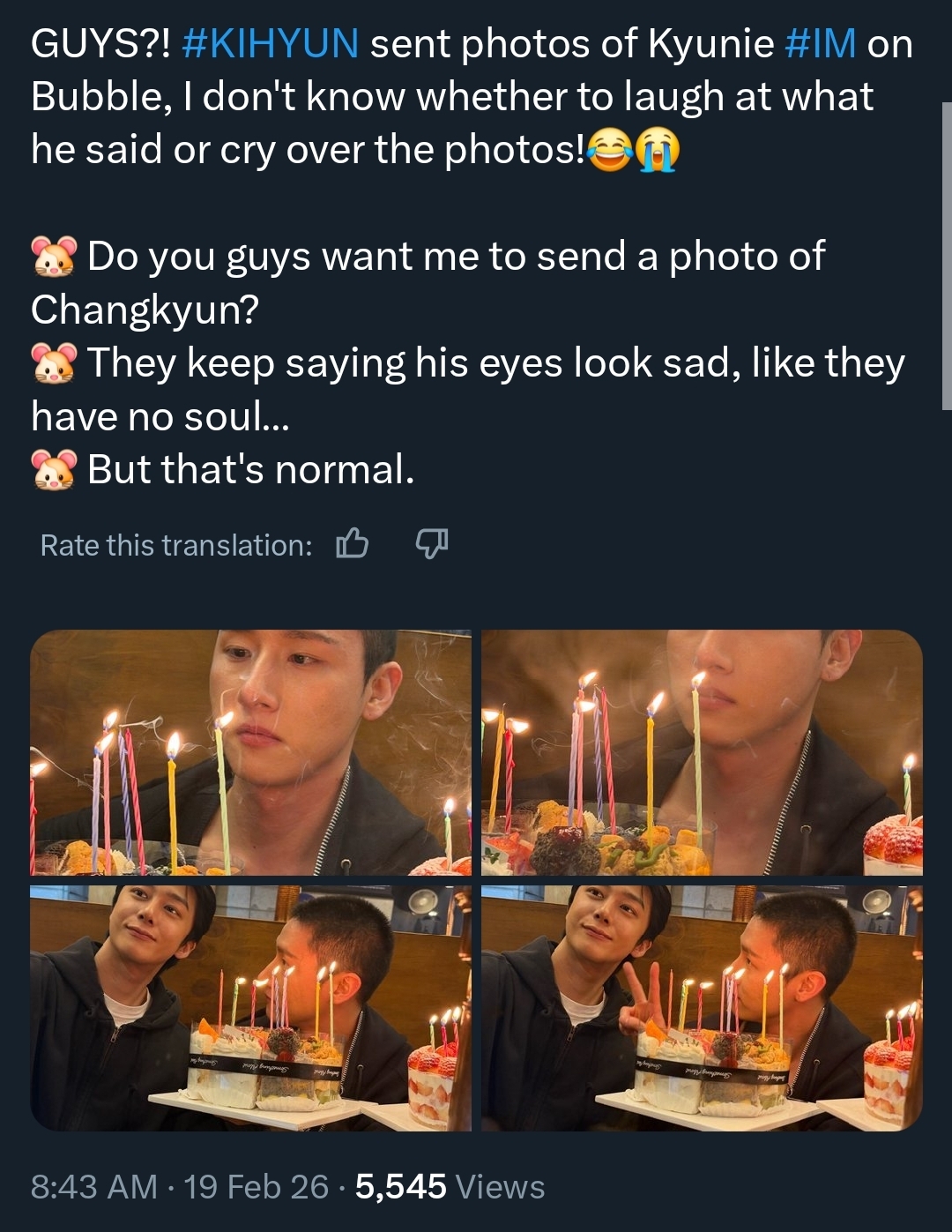Click the 8:43 AM timestamp
952x1232 pixels.
pos(93,1186)
